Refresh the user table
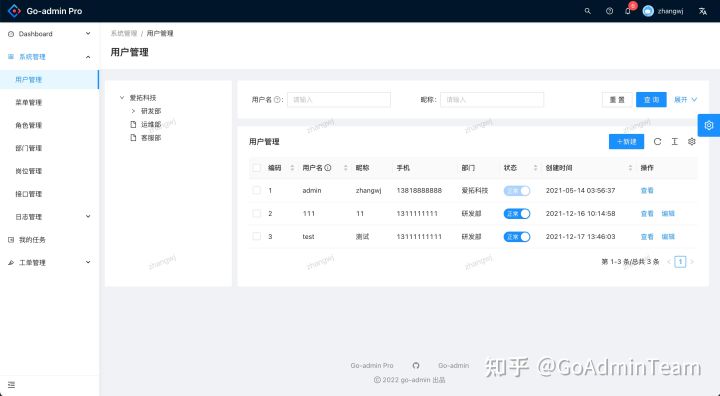Viewport: 720px width, 396px height. (x=657, y=141)
